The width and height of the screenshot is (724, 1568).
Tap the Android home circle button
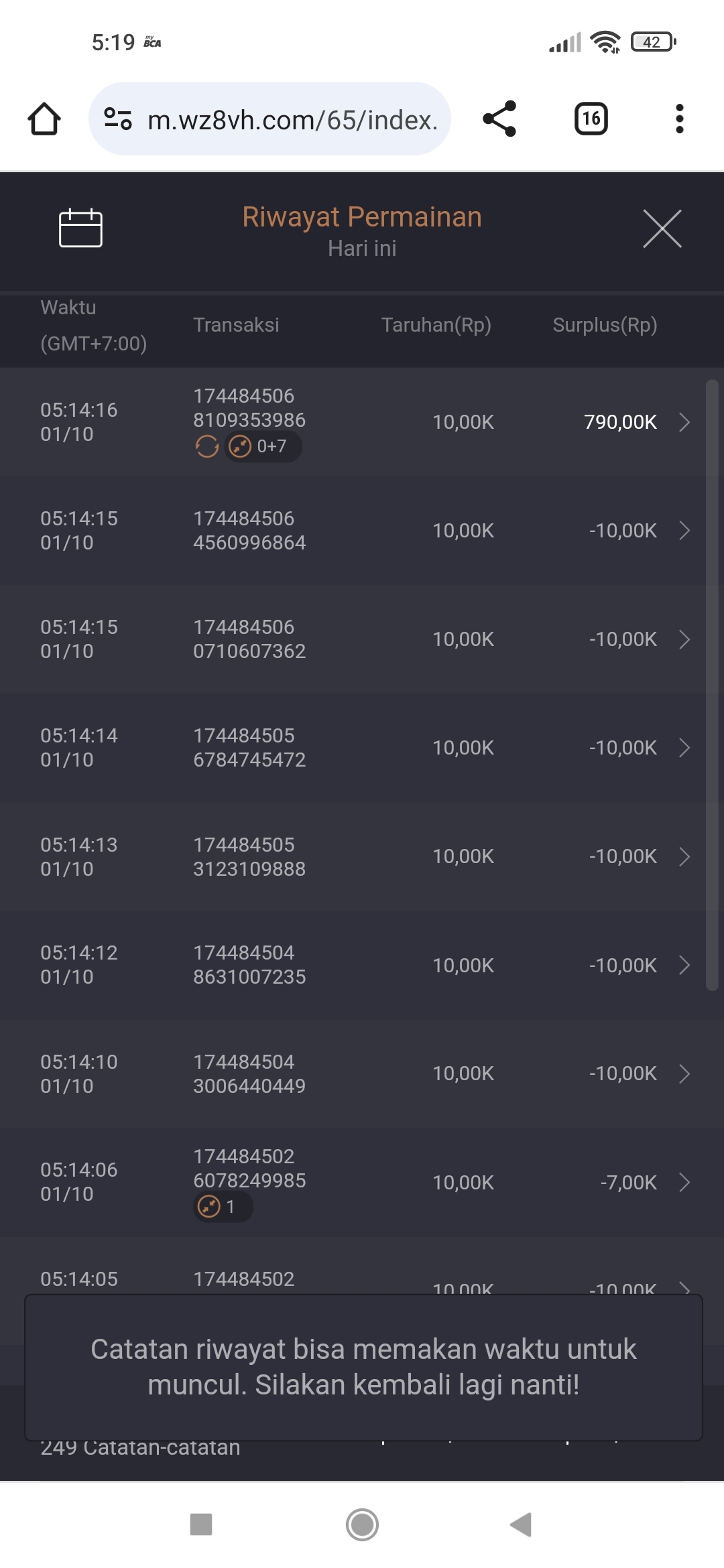tap(362, 1524)
